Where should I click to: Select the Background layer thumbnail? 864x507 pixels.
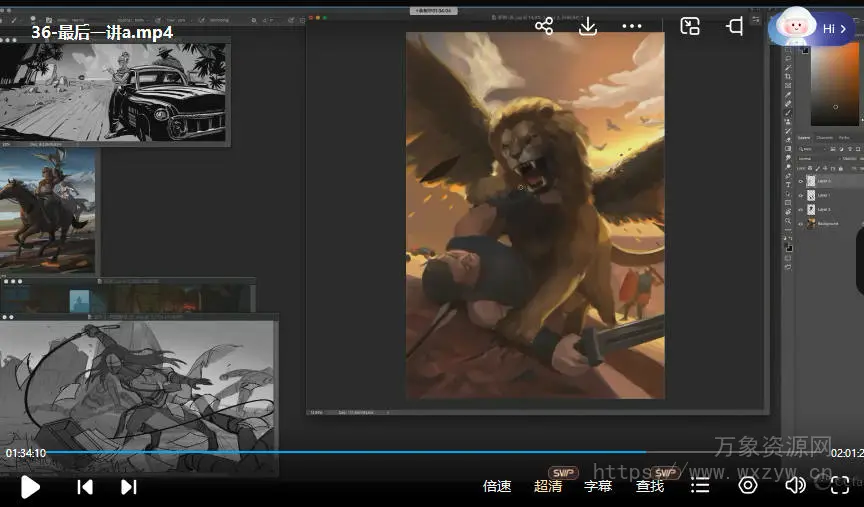click(x=811, y=224)
